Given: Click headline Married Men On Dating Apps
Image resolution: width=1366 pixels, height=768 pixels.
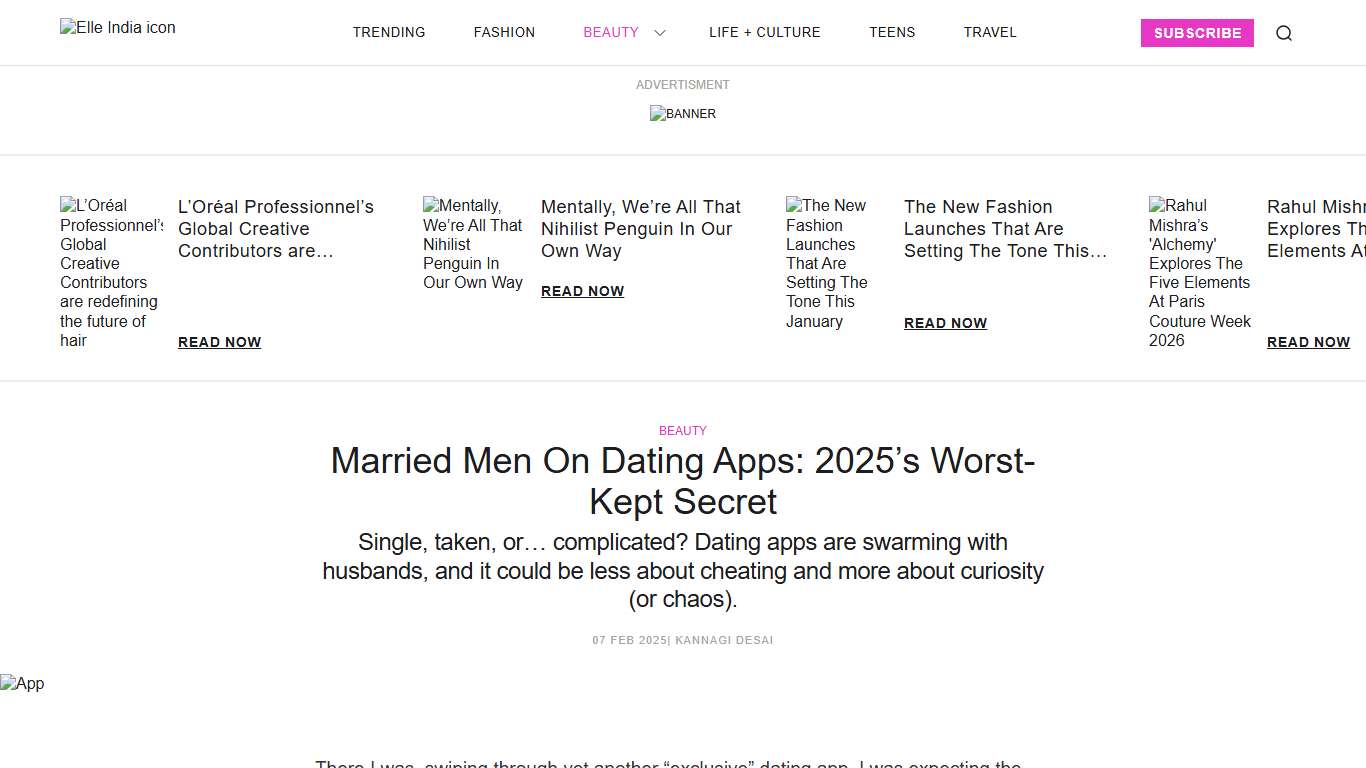Looking at the screenshot, I should tap(683, 481).
